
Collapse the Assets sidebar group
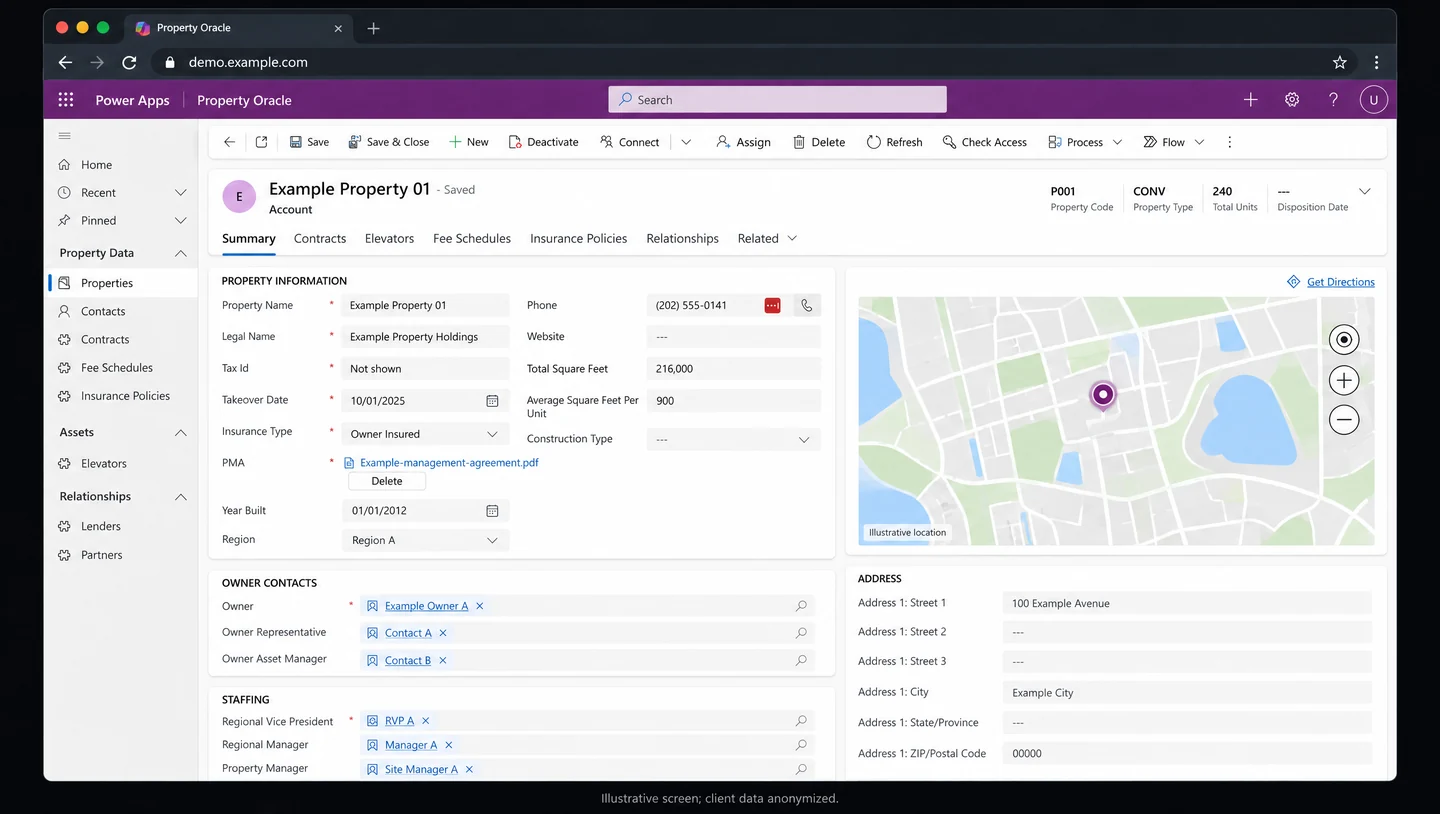pyautogui.click(x=180, y=433)
